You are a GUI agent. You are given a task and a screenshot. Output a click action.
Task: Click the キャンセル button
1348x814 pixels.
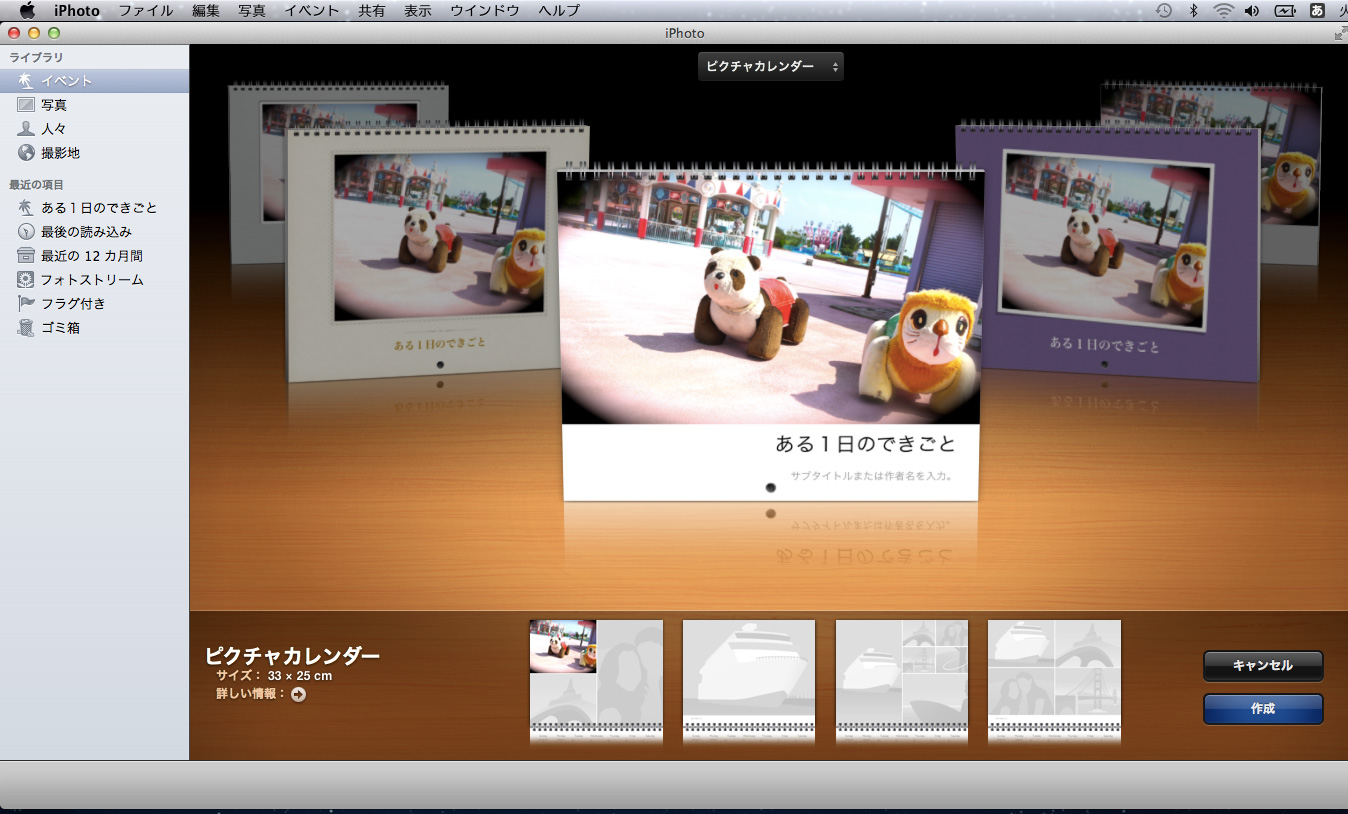coord(1262,666)
